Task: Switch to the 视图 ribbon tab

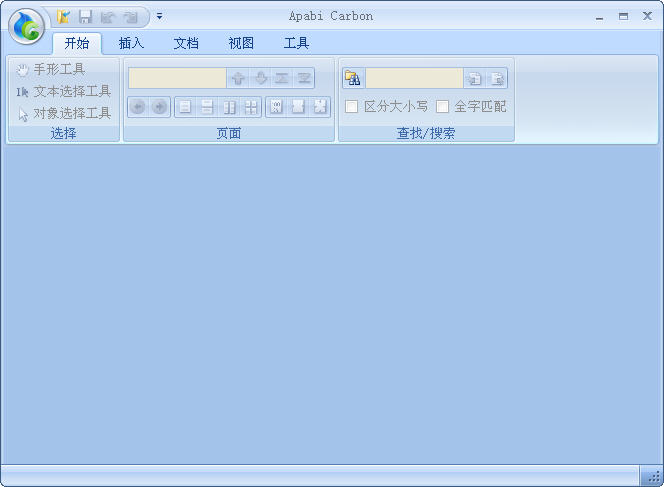Action: click(x=241, y=43)
